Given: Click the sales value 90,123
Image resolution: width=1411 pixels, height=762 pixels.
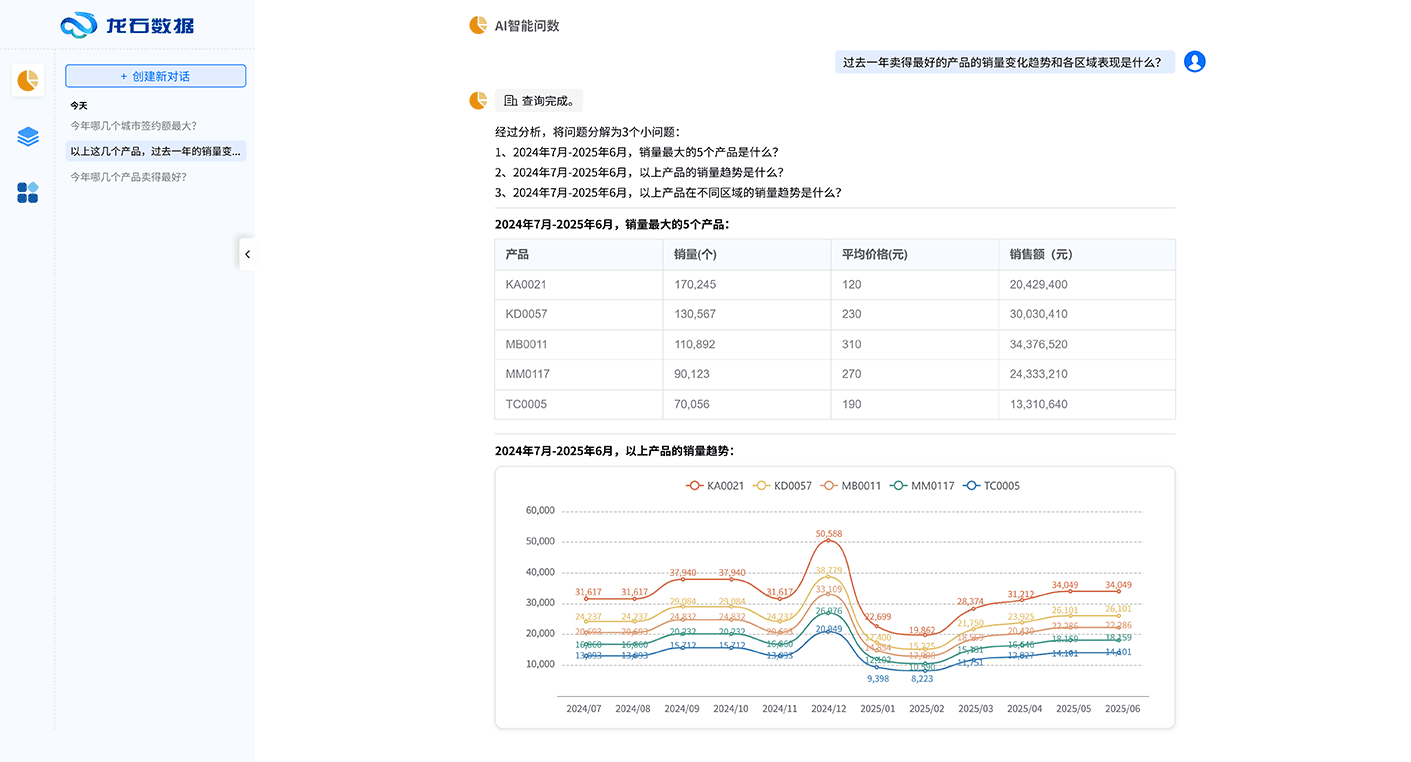Looking at the screenshot, I should coord(692,374).
